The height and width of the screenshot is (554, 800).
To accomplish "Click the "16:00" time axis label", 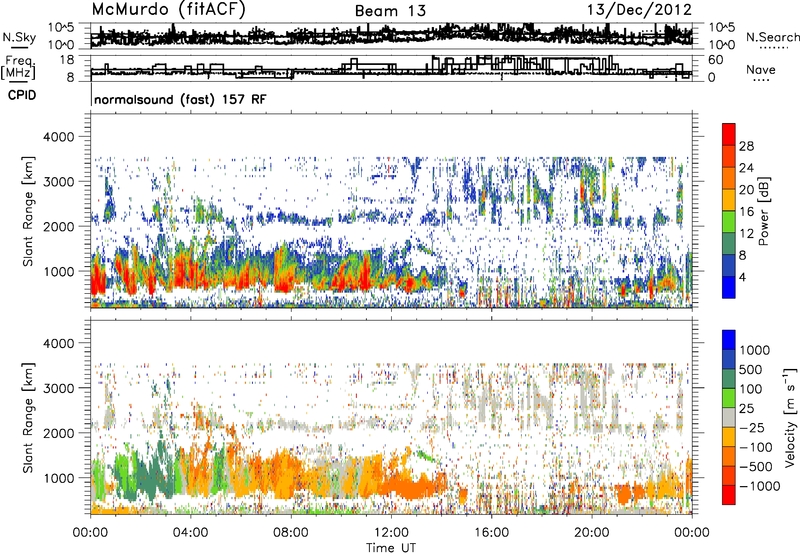I will pyautogui.click(x=491, y=533).
